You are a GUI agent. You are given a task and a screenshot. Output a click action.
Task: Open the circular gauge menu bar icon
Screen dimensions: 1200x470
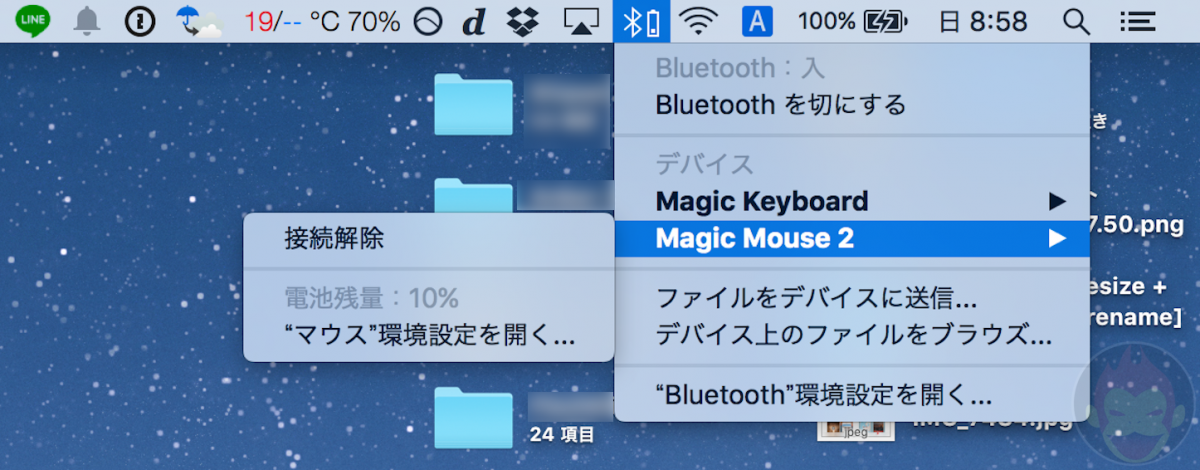pos(427,20)
